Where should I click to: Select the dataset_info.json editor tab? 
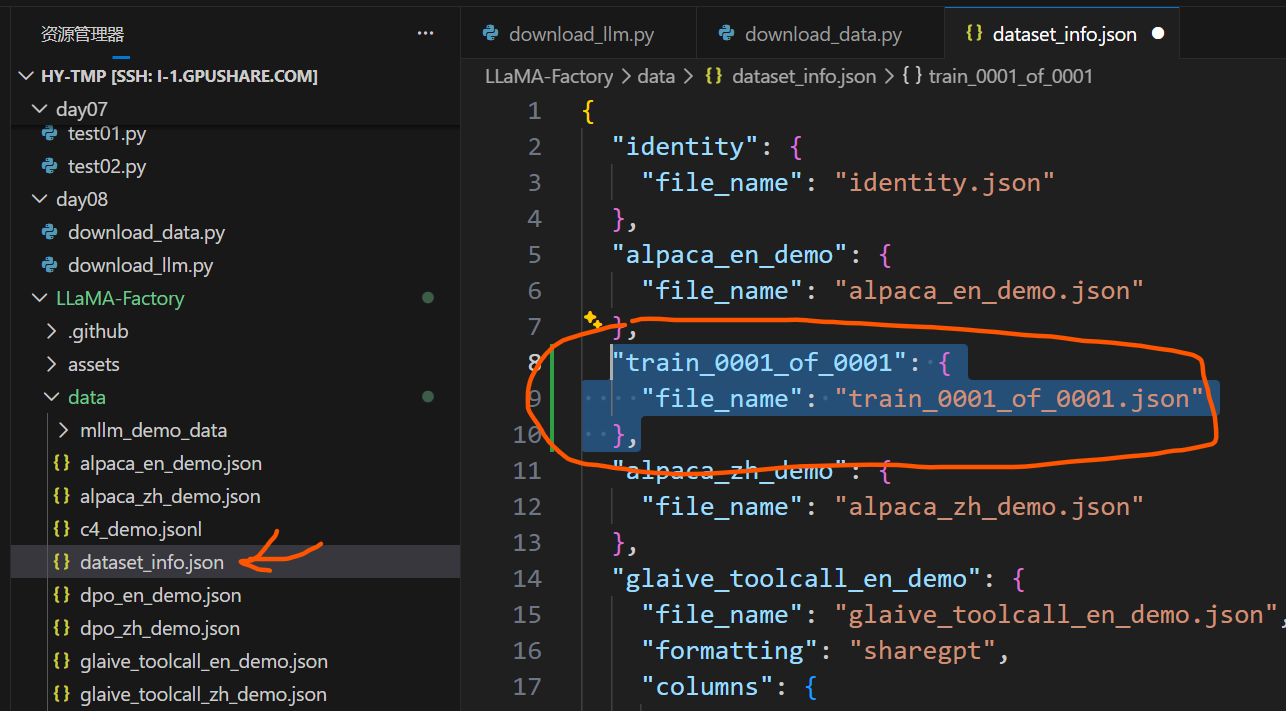click(1062, 34)
